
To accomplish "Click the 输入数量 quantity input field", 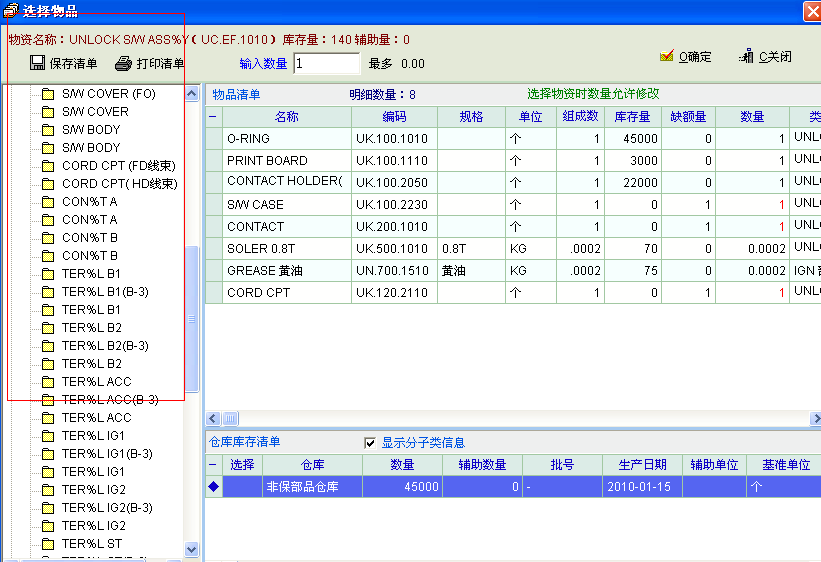I will click(x=327, y=64).
